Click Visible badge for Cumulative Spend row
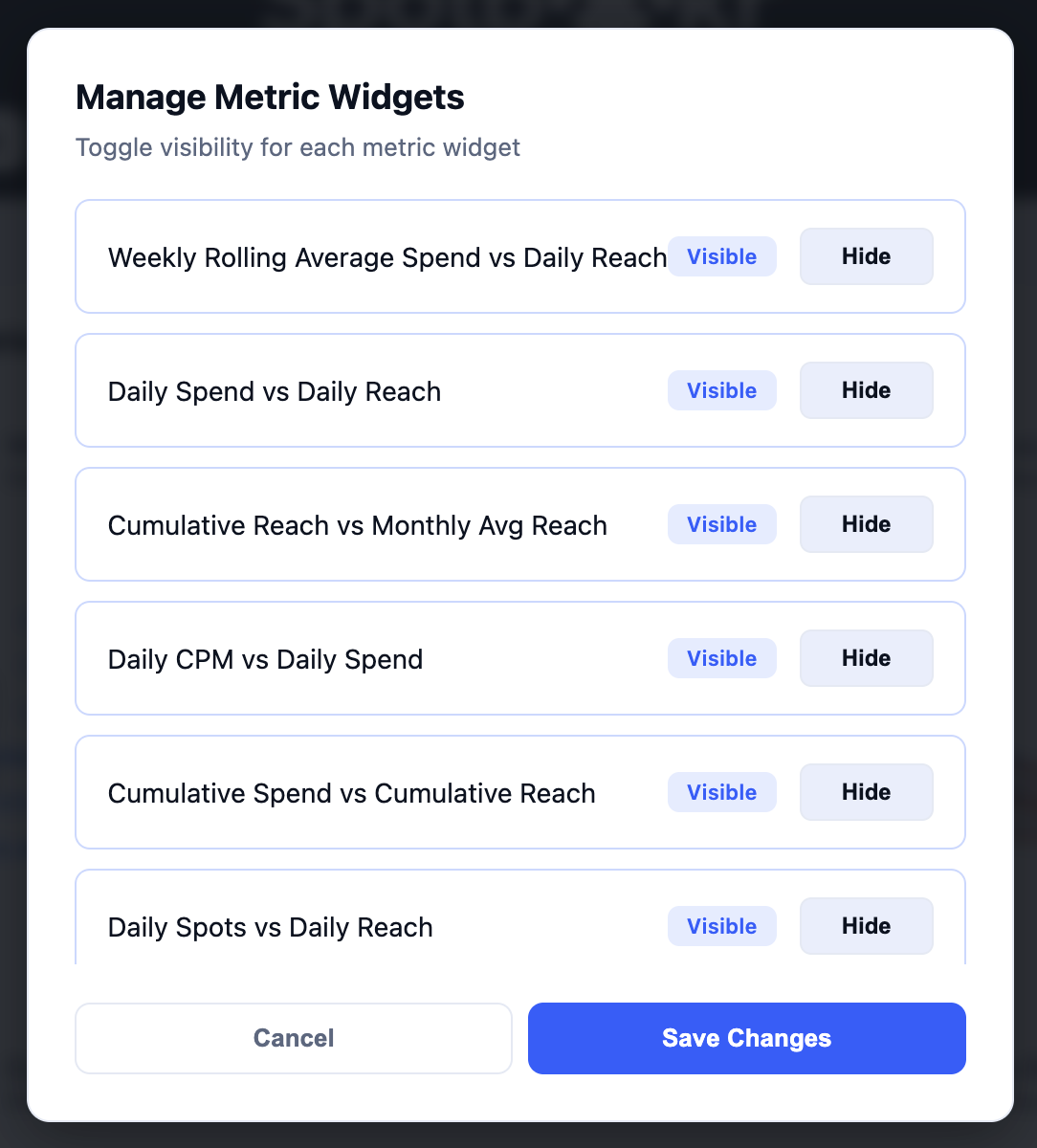Viewport: 1037px width, 1148px height. pyautogui.click(x=721, y=792)
